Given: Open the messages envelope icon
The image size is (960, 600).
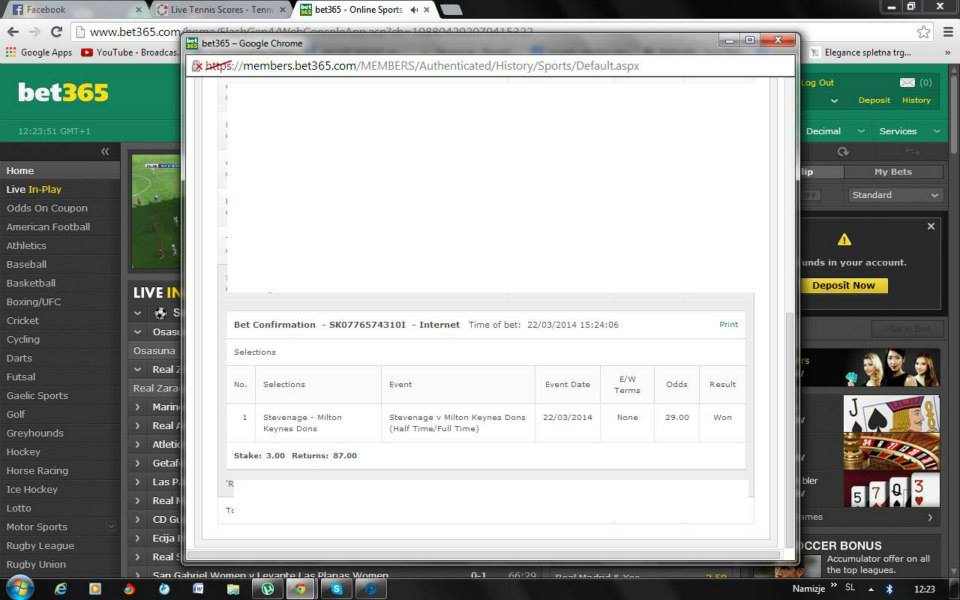Looking at the screenshot, I should coord(907,83).
